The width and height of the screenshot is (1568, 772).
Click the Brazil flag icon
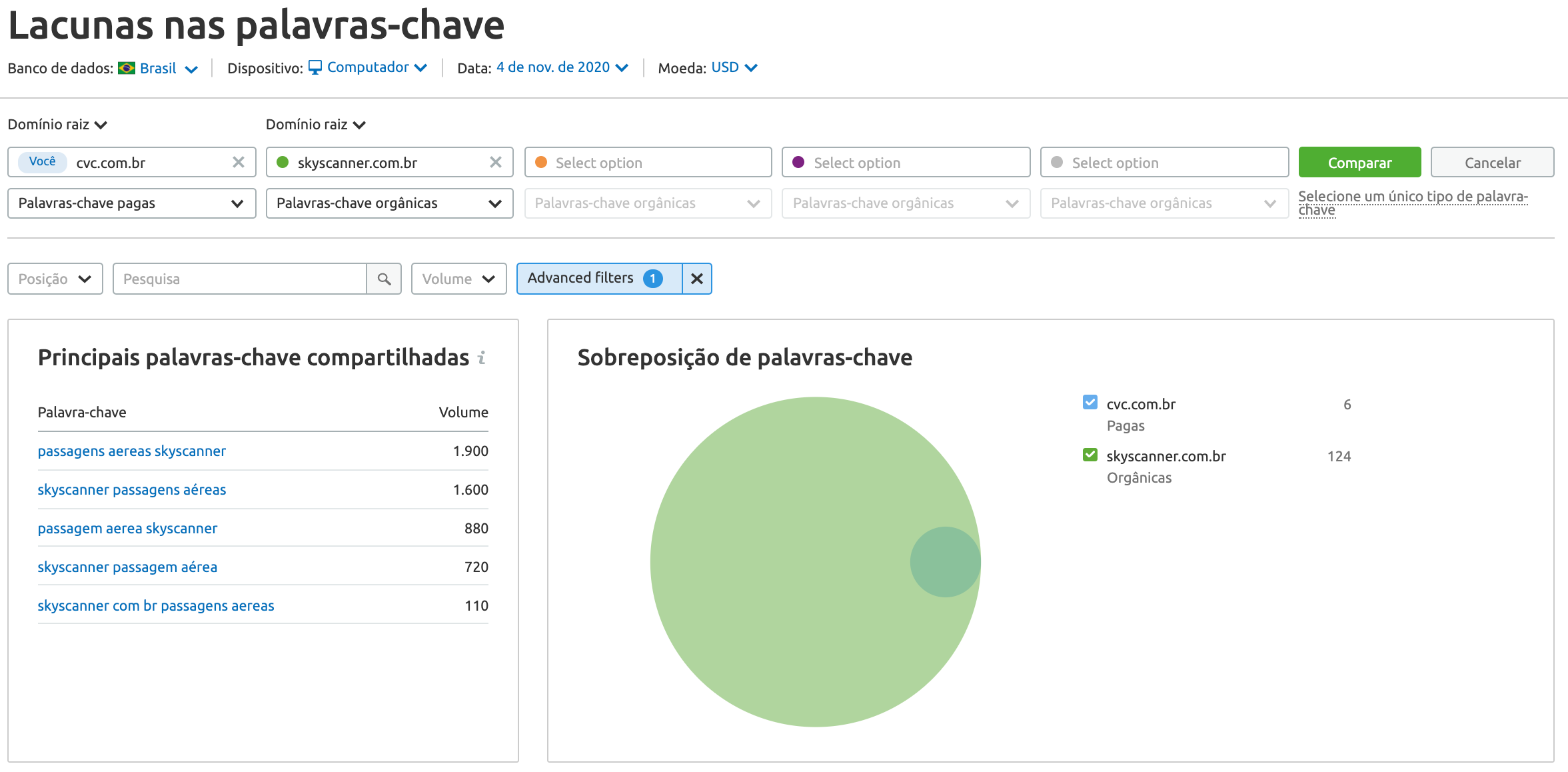(x=127, y=67)
